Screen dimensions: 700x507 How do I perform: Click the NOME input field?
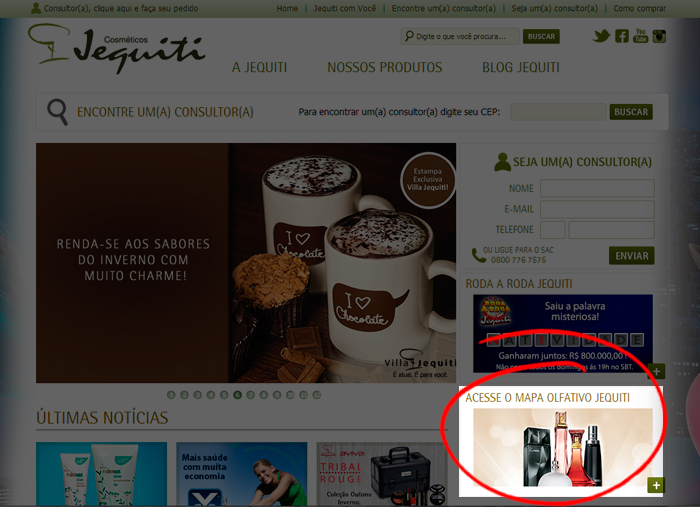[x=597, y=188]
